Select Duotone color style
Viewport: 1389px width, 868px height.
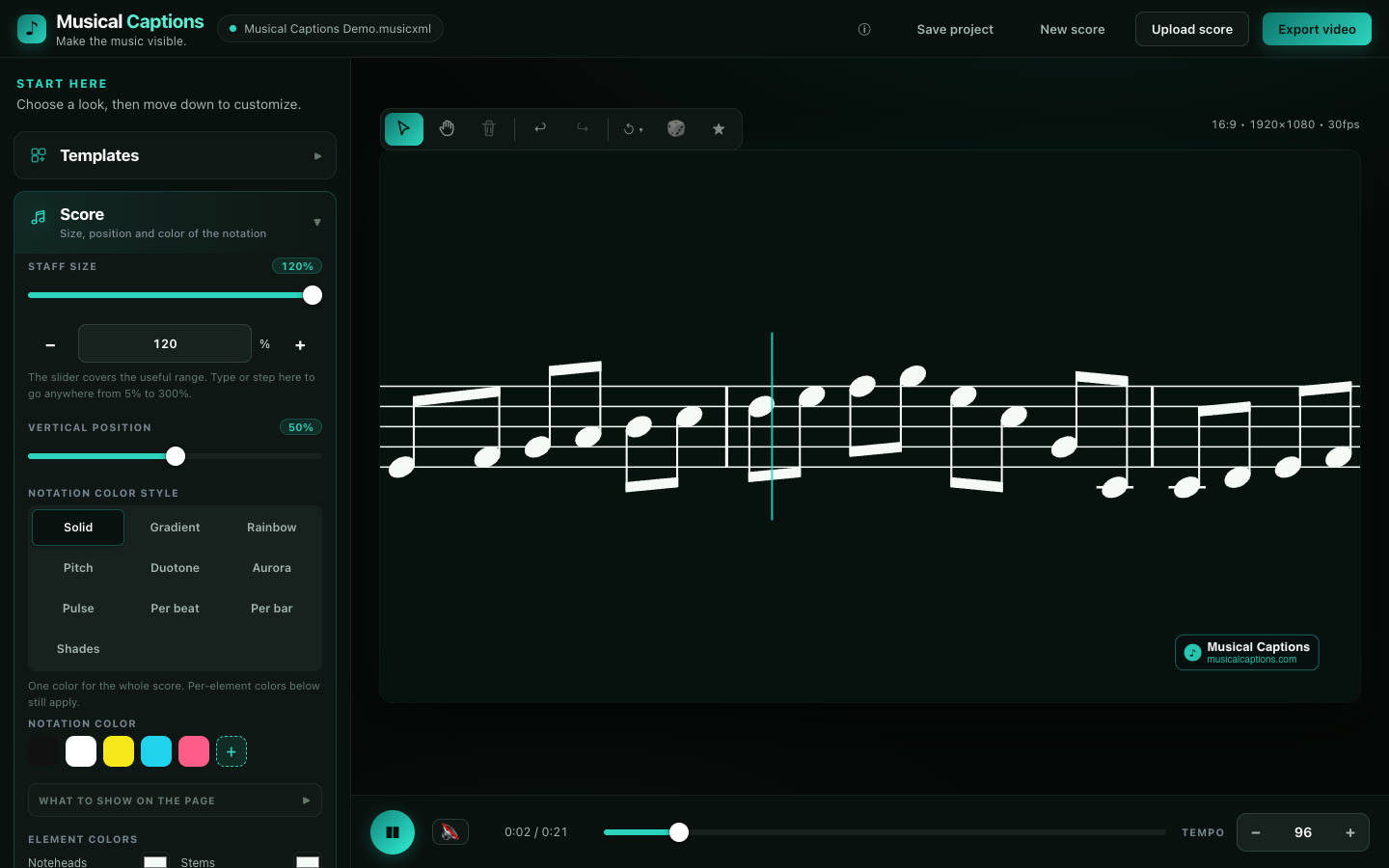point(175,568)
